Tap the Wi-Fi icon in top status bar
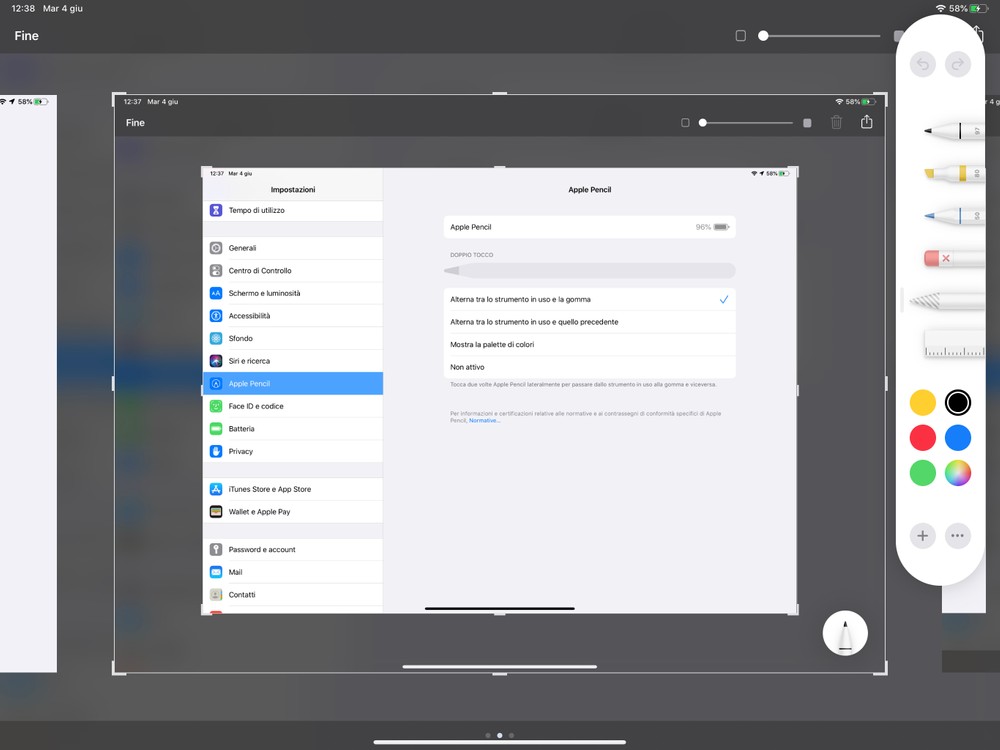 click(941, 8)
